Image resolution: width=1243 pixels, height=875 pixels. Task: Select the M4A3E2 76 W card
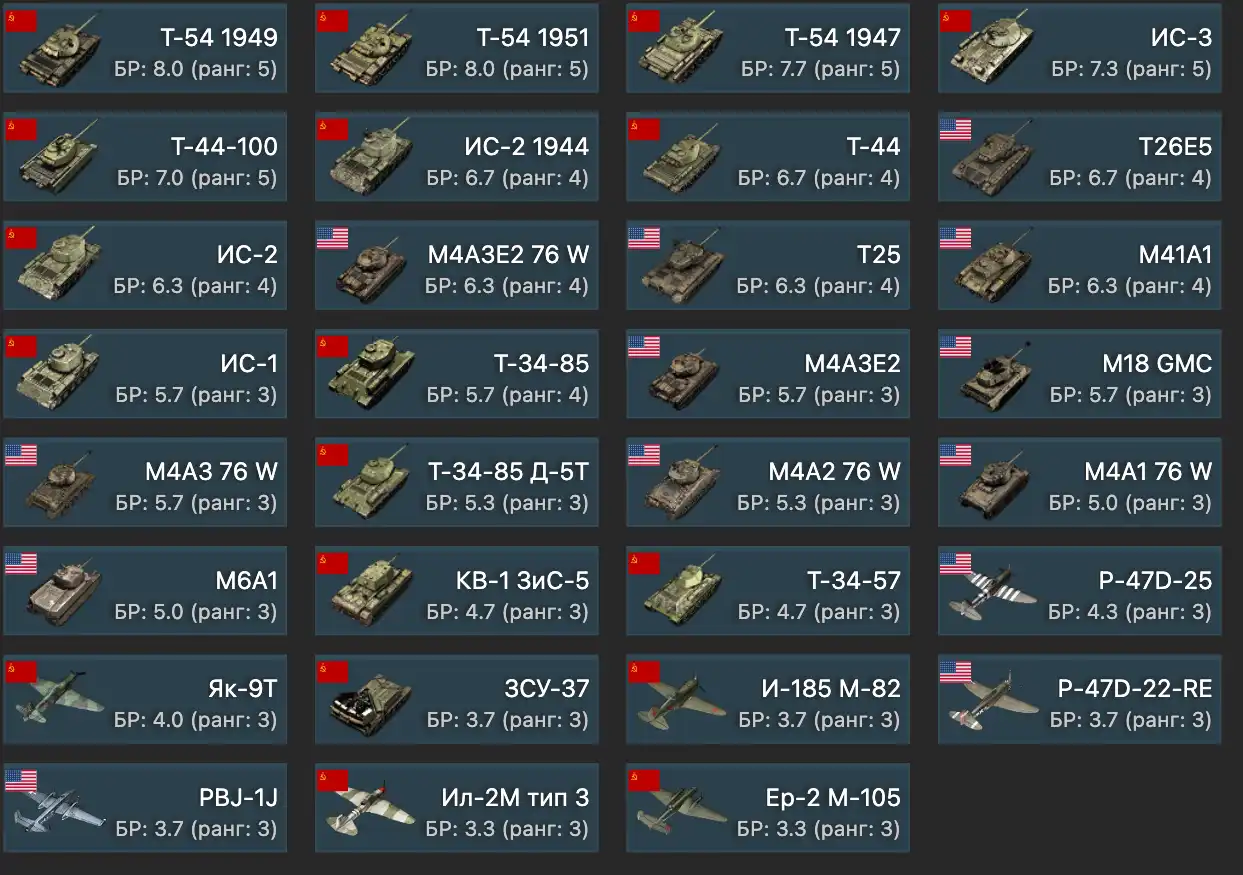[457, 265]
